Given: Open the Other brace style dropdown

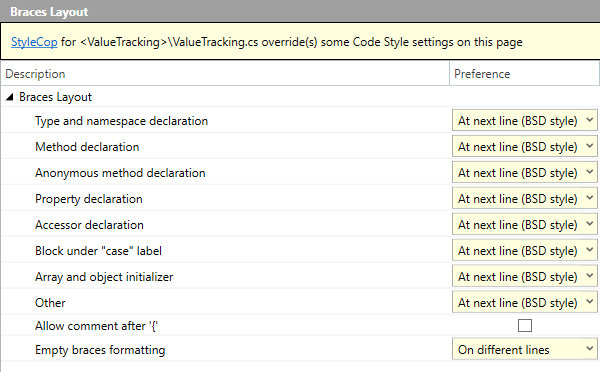Looking at the screenshot, I should coord(525,303).
